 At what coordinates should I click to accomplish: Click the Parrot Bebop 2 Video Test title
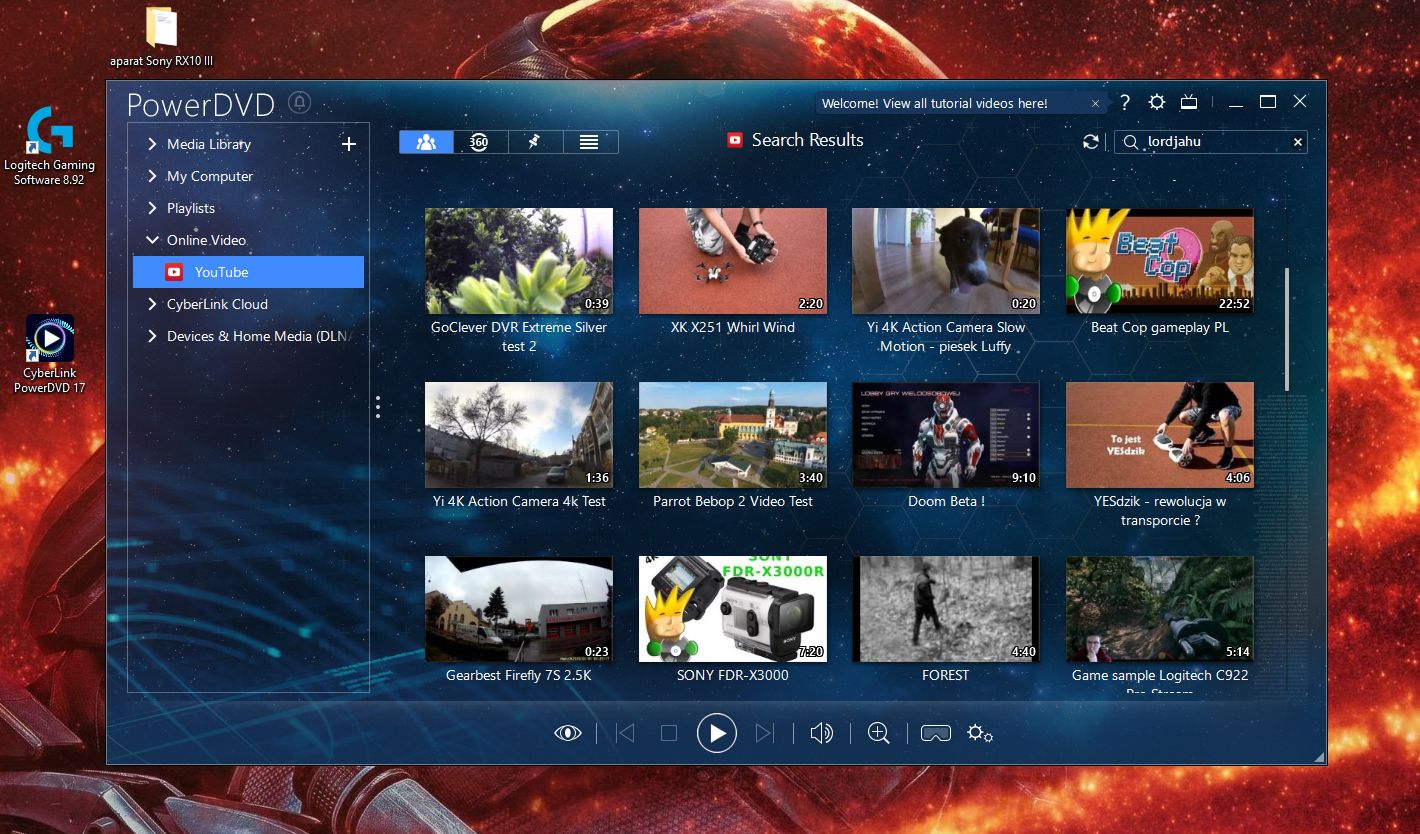733,501
